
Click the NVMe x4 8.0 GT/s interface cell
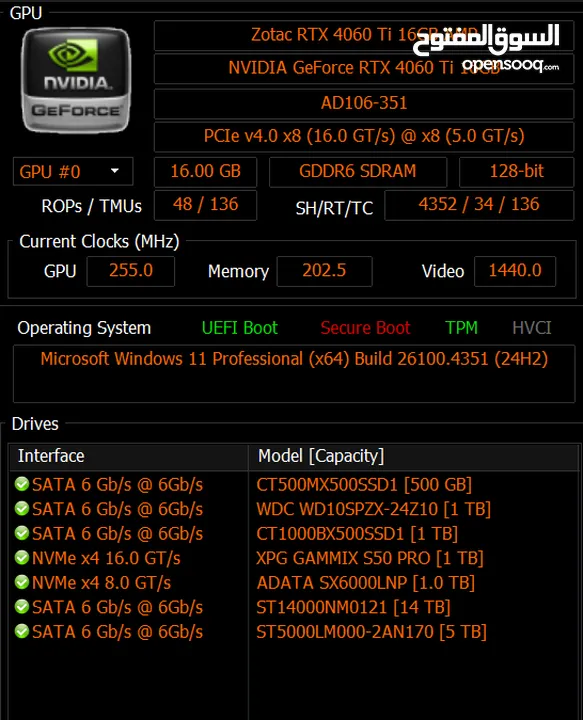coord(101,583)
